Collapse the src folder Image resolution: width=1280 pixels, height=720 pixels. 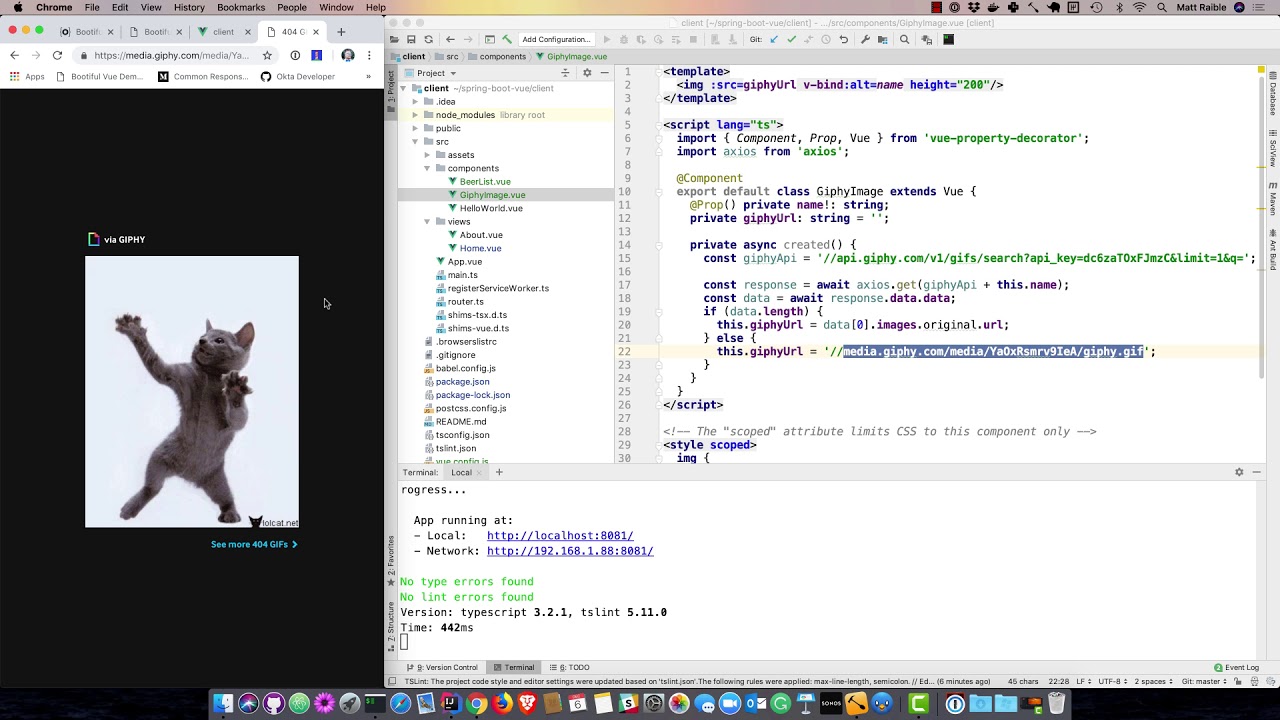coord(415,141)
